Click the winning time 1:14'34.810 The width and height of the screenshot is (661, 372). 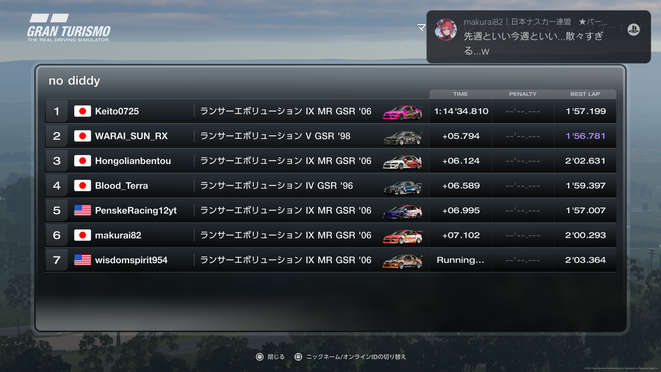click(461, 111)
